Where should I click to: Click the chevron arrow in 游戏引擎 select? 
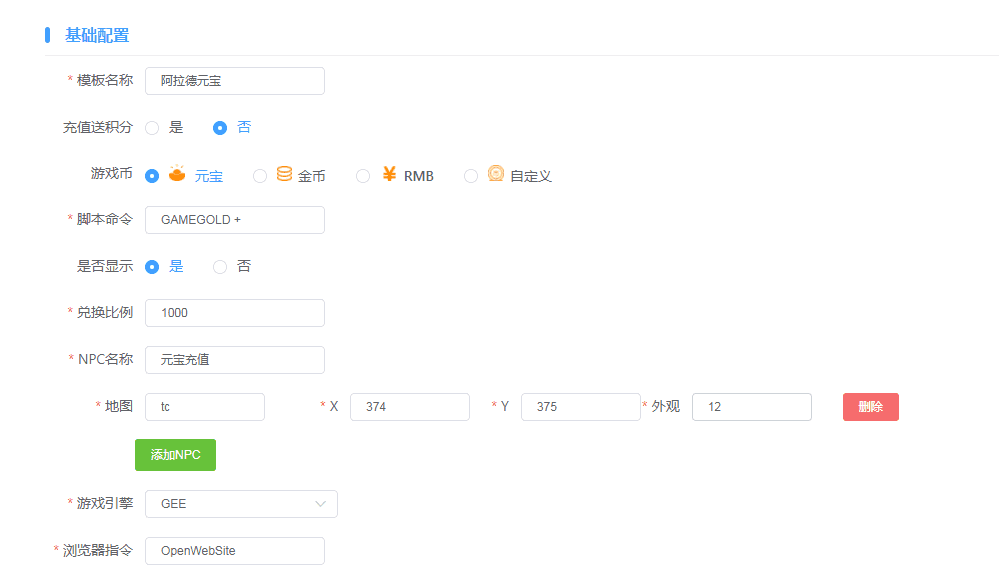click(321, 504)
